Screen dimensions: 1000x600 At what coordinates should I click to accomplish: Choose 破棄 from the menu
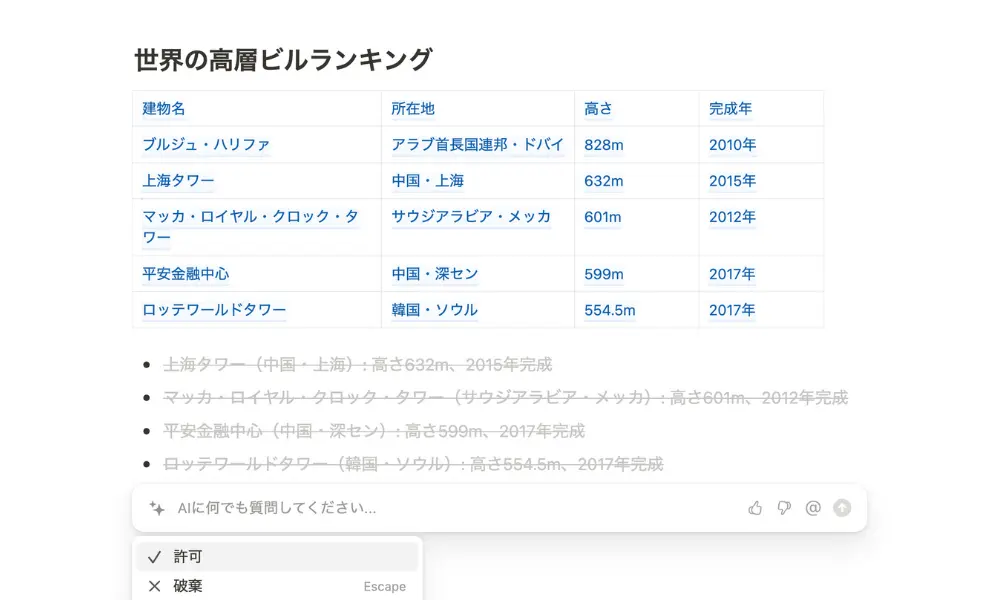tap(277, 586)
